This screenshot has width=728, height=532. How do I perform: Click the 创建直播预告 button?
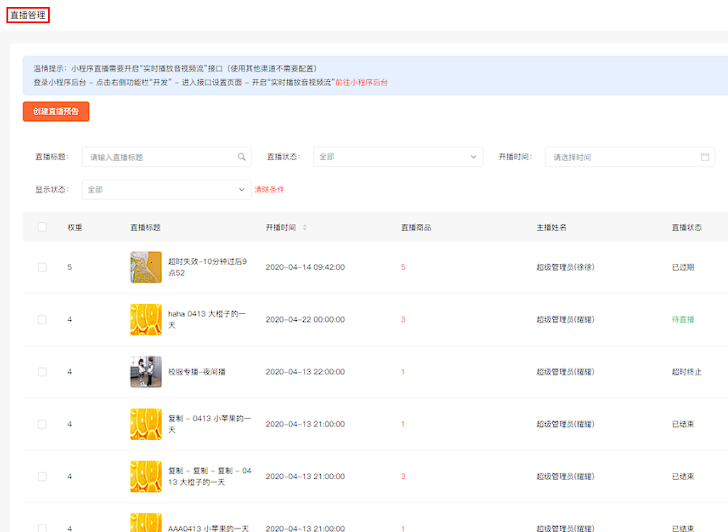[56, 111]
